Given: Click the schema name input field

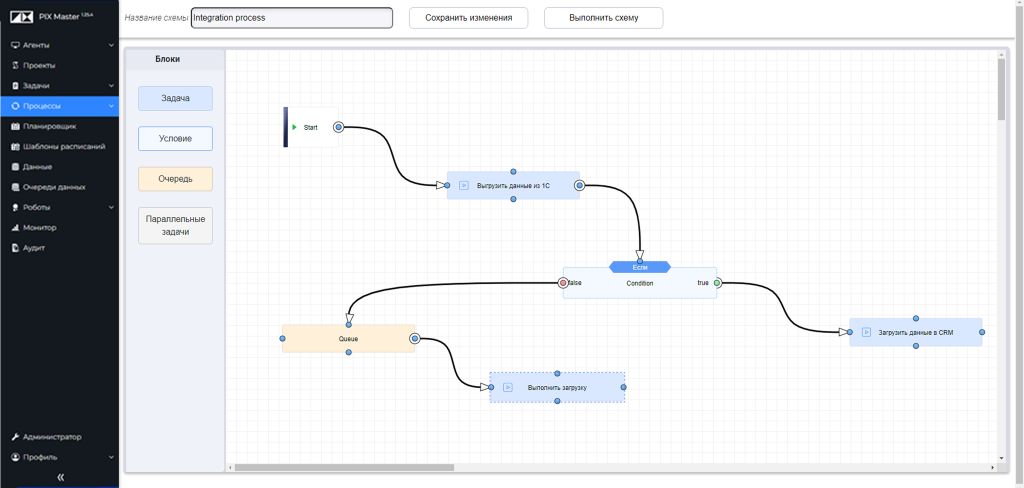Looking at the screenshot, I should pyautogui.click(x=291, y=18).
